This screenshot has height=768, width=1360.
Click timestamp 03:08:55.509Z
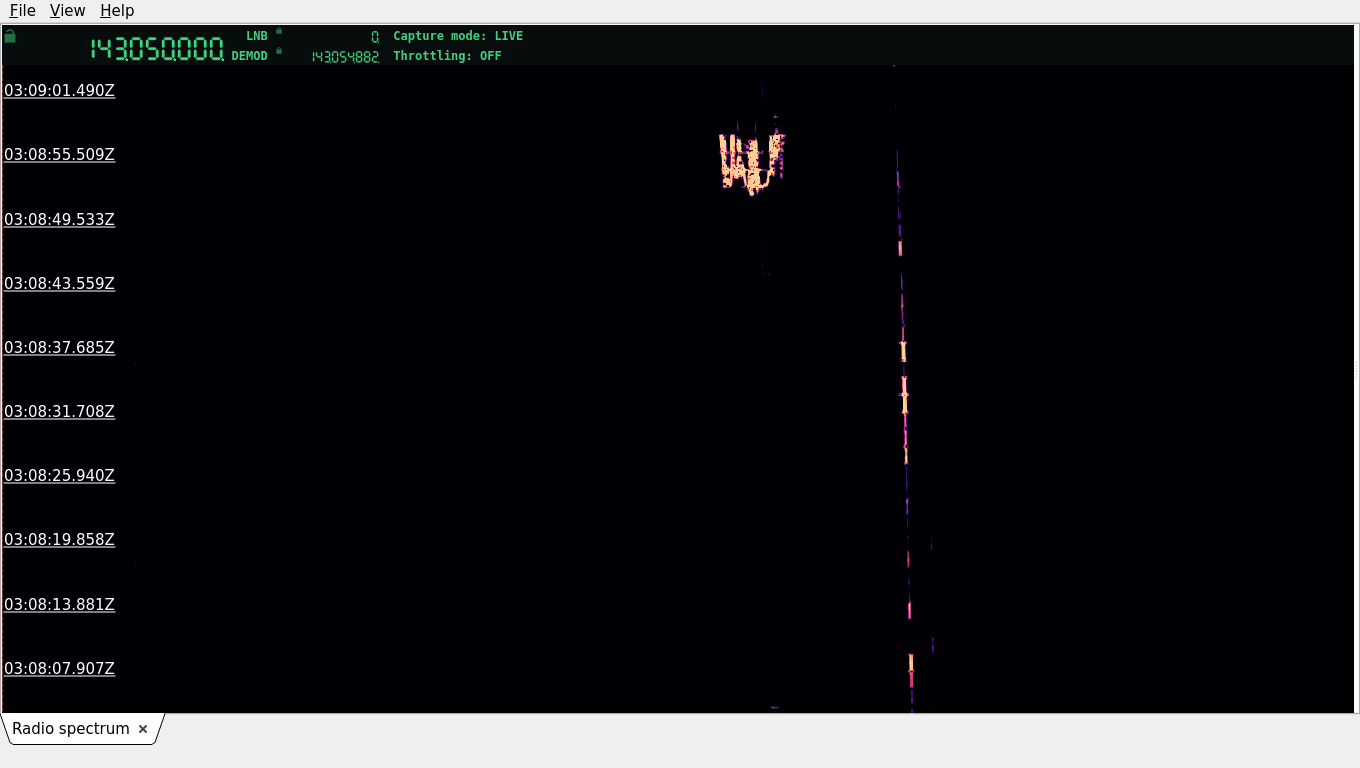tap(59, 155)
